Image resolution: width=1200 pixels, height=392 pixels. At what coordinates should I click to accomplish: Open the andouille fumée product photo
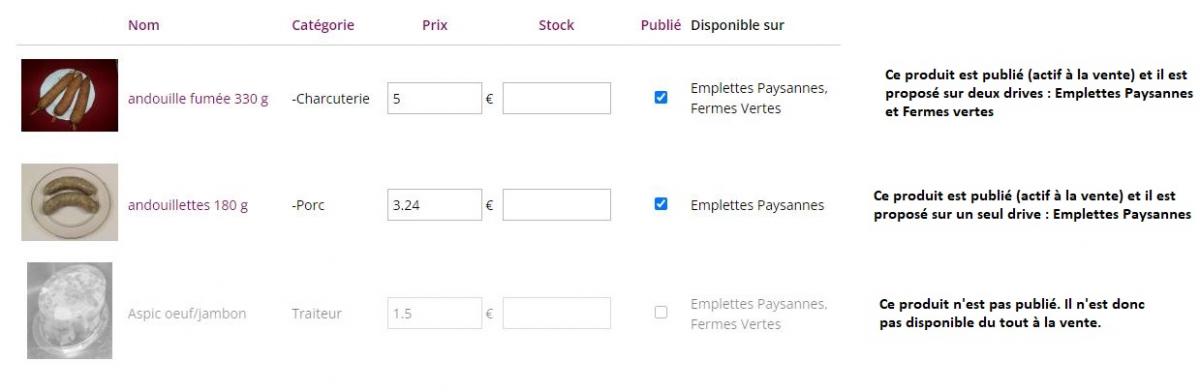(70, 96)
